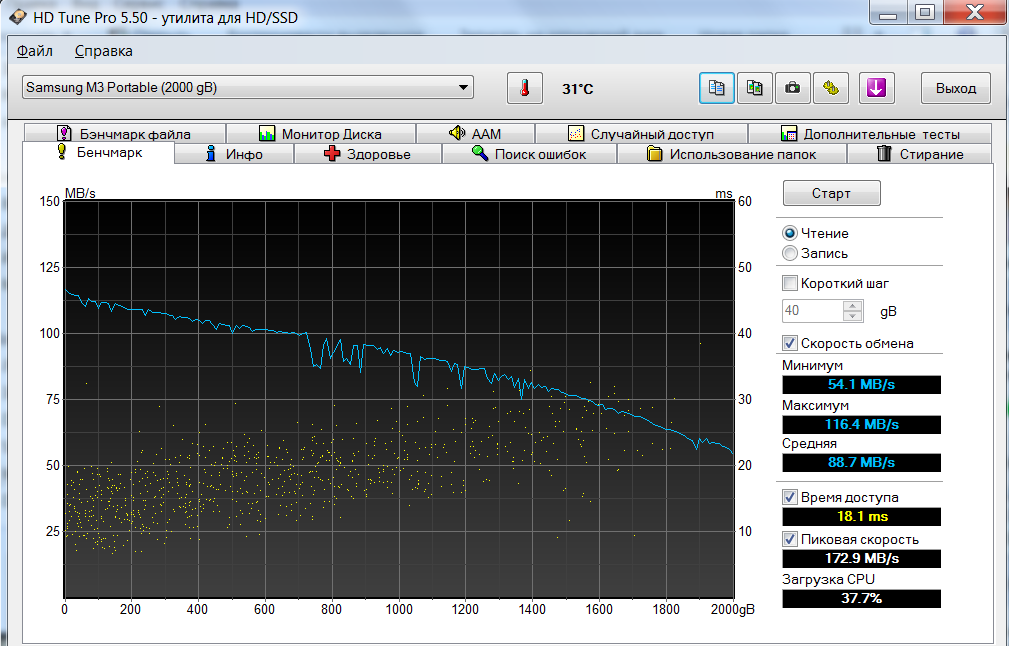Click the thermometer temperature icon button
The width and height of the screenshot is (1009, 646).
click(x=524, y=88)
